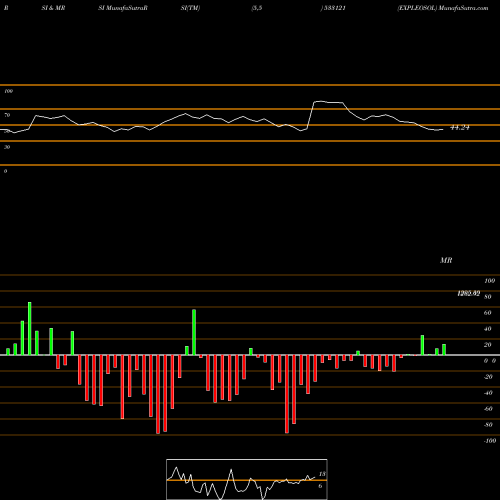Click the 44.24 RSI value label

click(460, 127)
